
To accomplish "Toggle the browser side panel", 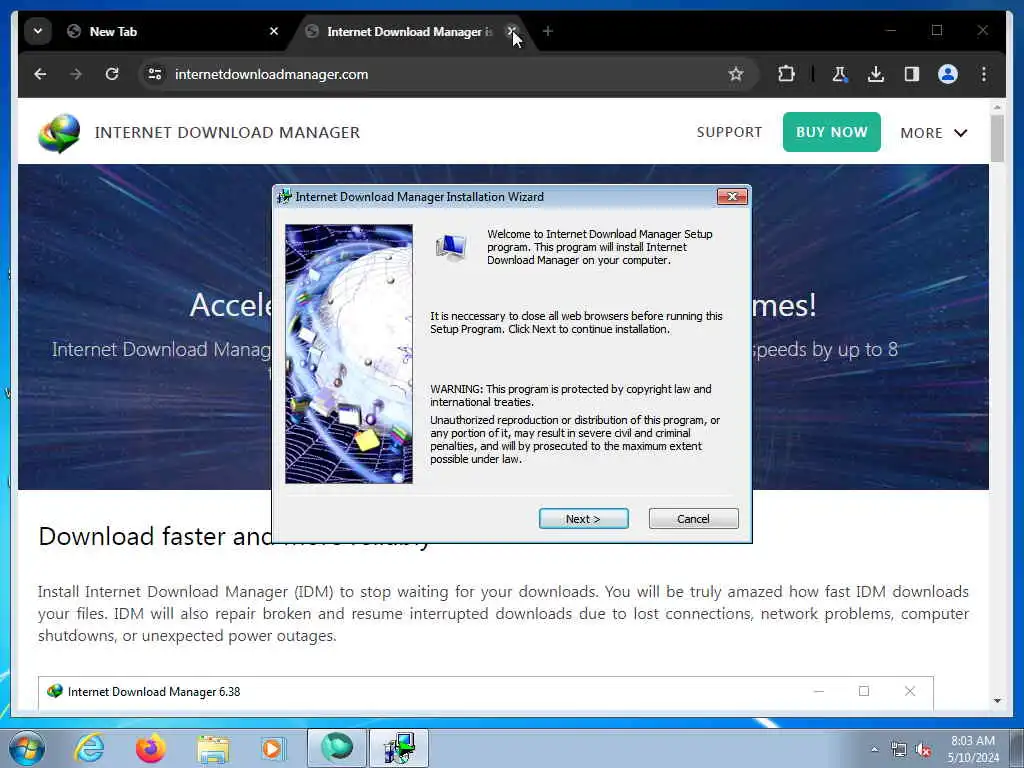I will tap(912, 74).
